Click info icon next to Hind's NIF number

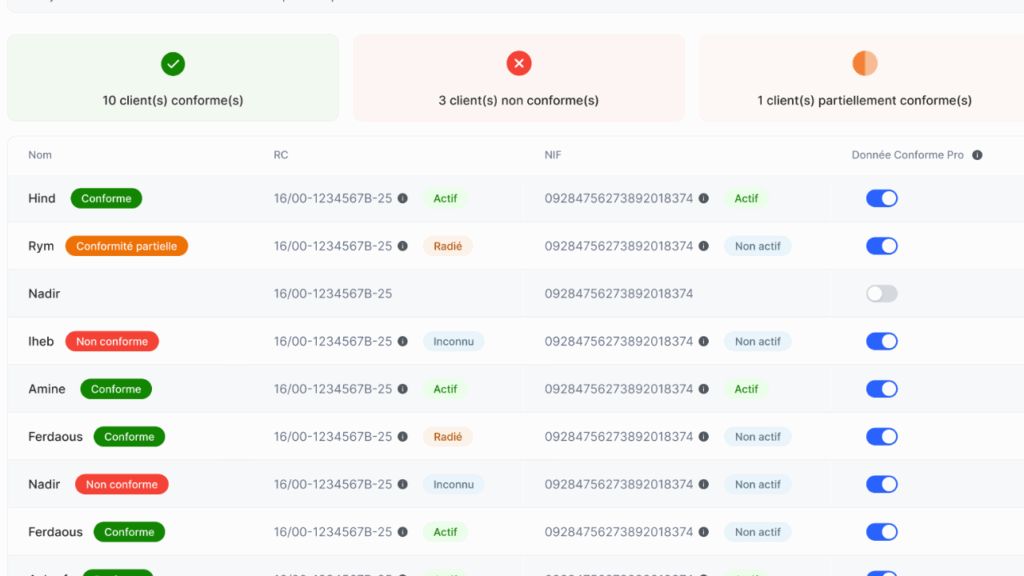click(x=704, y=199)
